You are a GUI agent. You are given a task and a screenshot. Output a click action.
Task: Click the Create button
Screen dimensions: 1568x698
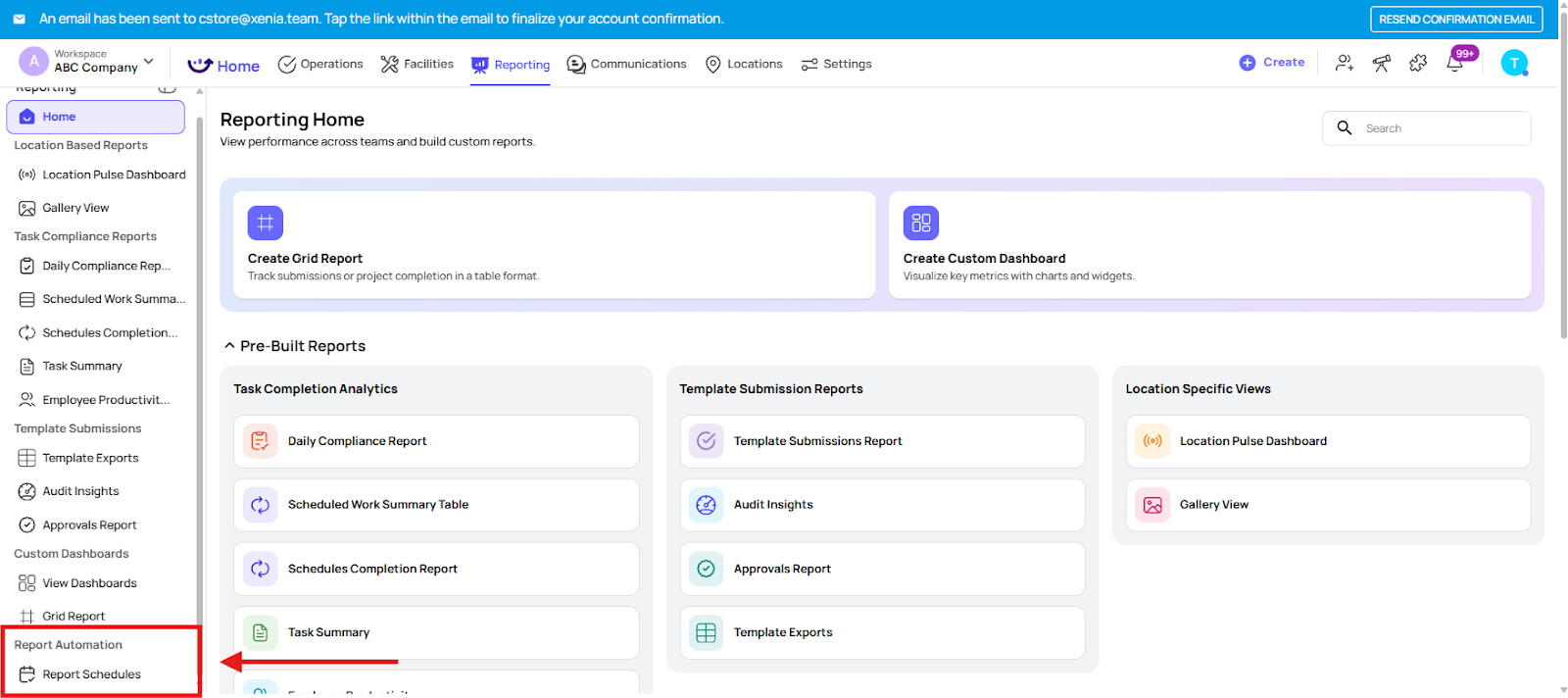[x=1272, y=63]
